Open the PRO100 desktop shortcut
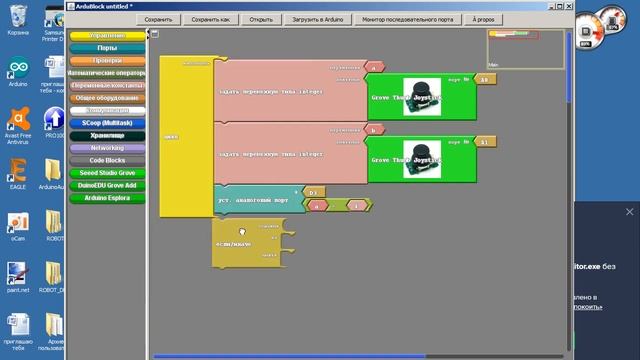This screenshot has height=360, width=640. pyautogui.click(x=54, y=122)
